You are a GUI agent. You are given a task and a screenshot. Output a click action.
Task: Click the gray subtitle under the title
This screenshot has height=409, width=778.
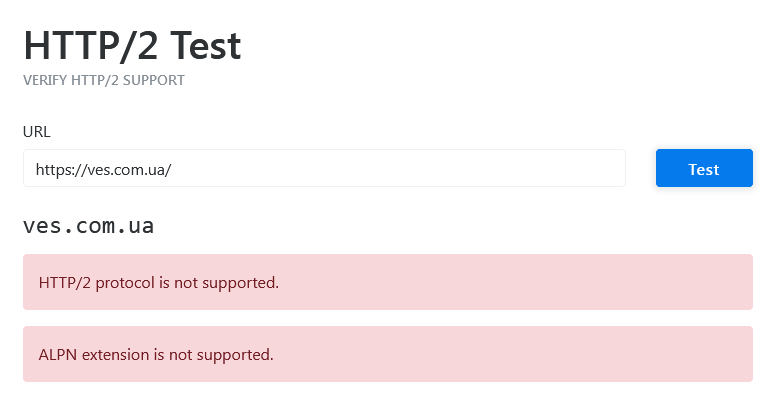(x=104, y=81)
